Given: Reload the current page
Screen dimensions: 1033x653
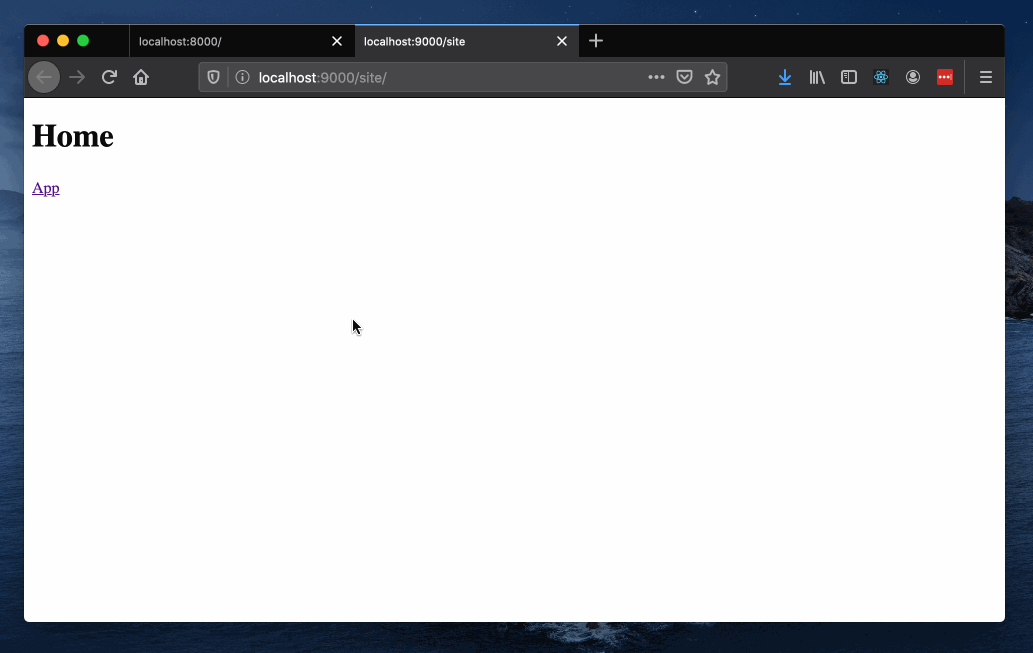Looking at the screenshot, I should (x=109, y=77).
